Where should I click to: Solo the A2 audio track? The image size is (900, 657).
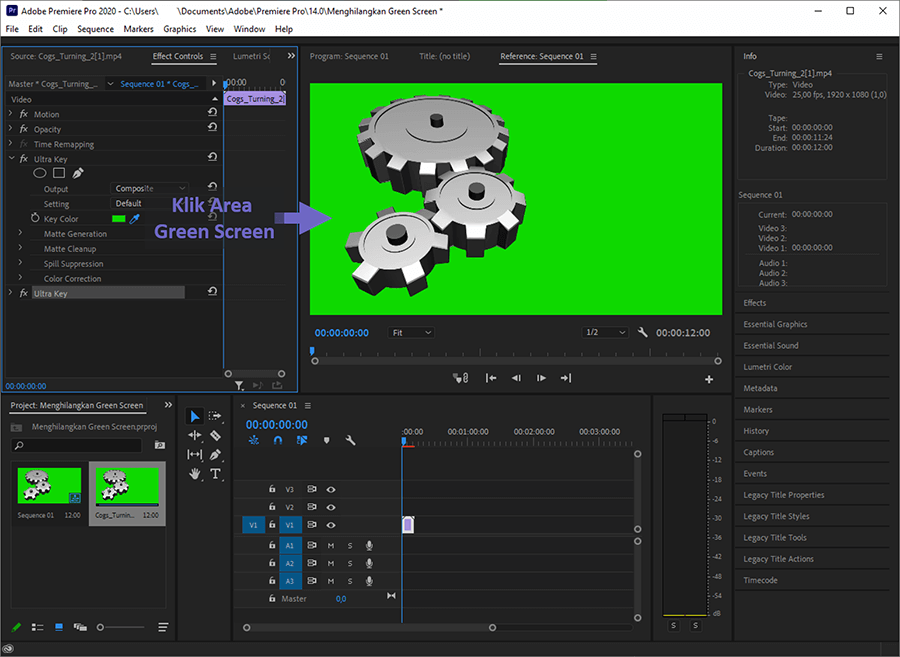coord(350,563)
